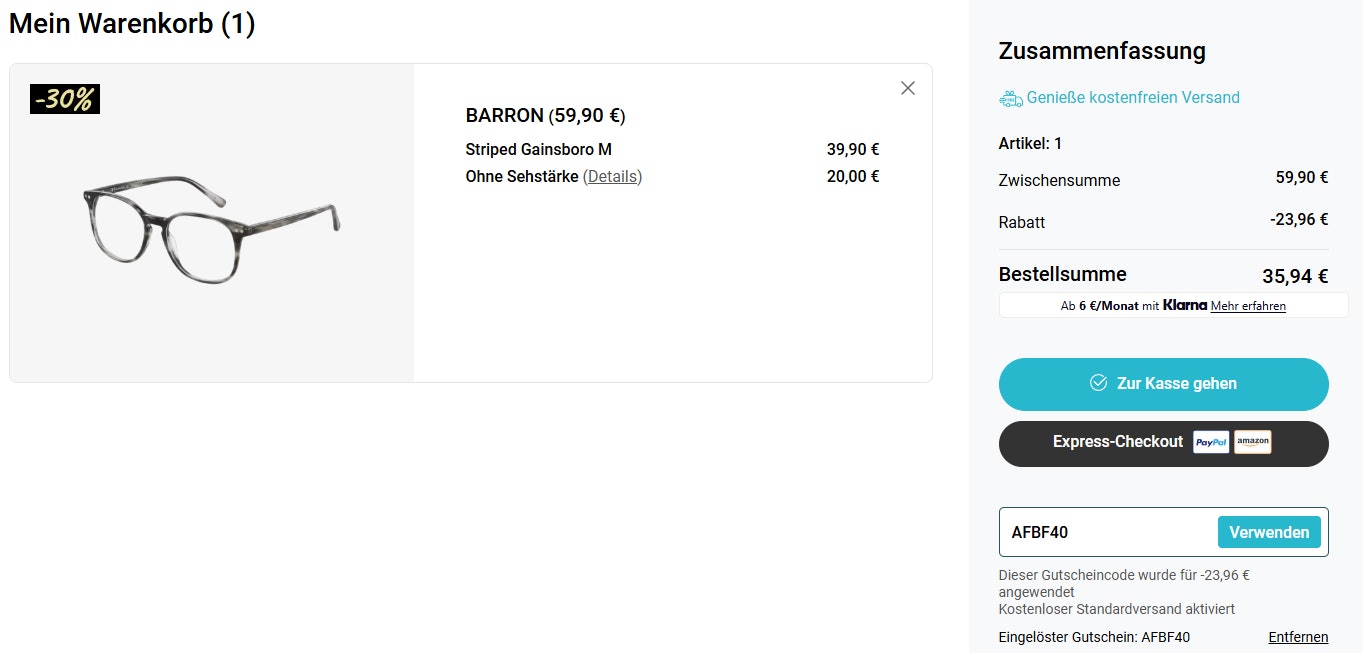The image size is (1363, 653).
Task: Remove the BARRON item with the X icon
Action: [x=908, y=88]
